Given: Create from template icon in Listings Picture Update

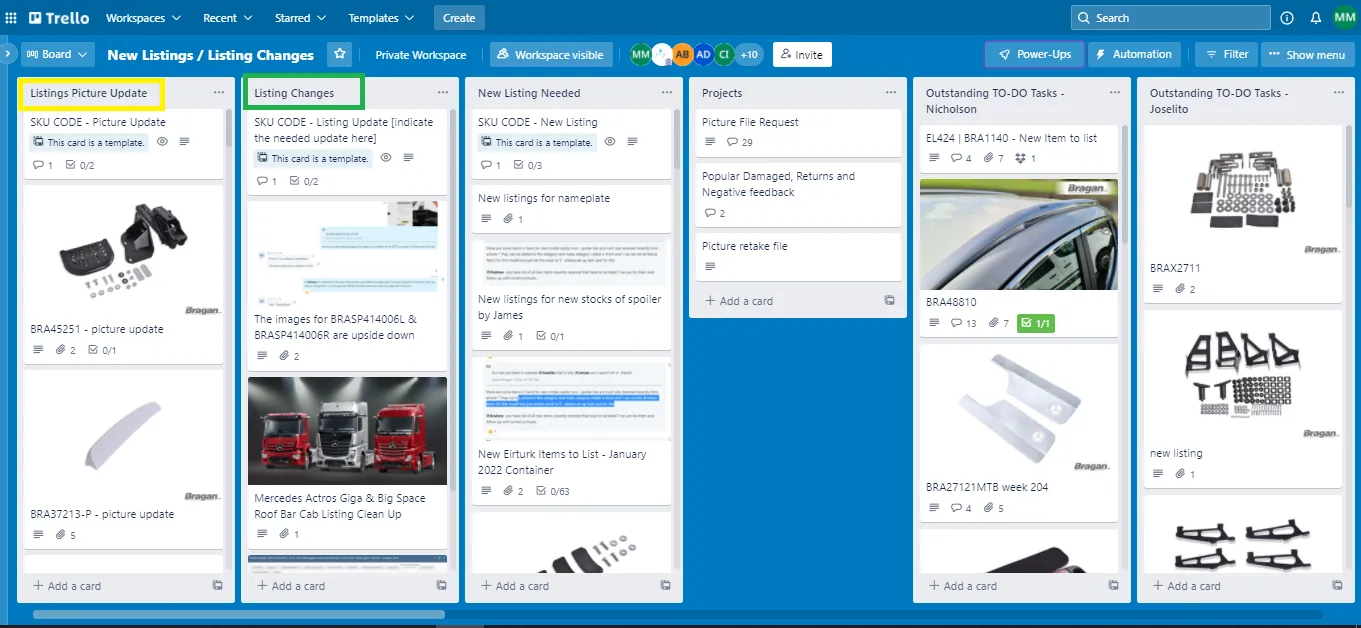Looking at the screenshot, I should point(217,586).
